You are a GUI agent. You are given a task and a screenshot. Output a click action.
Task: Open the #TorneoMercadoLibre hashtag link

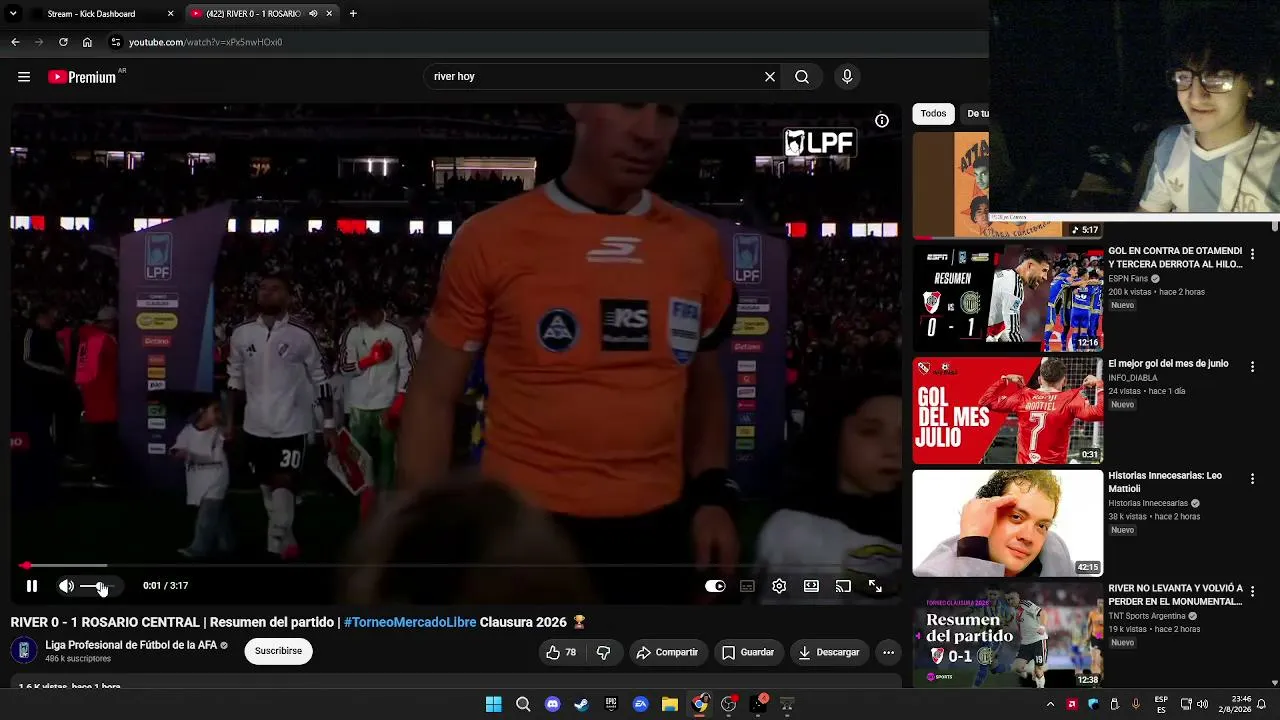pos(410,622)
